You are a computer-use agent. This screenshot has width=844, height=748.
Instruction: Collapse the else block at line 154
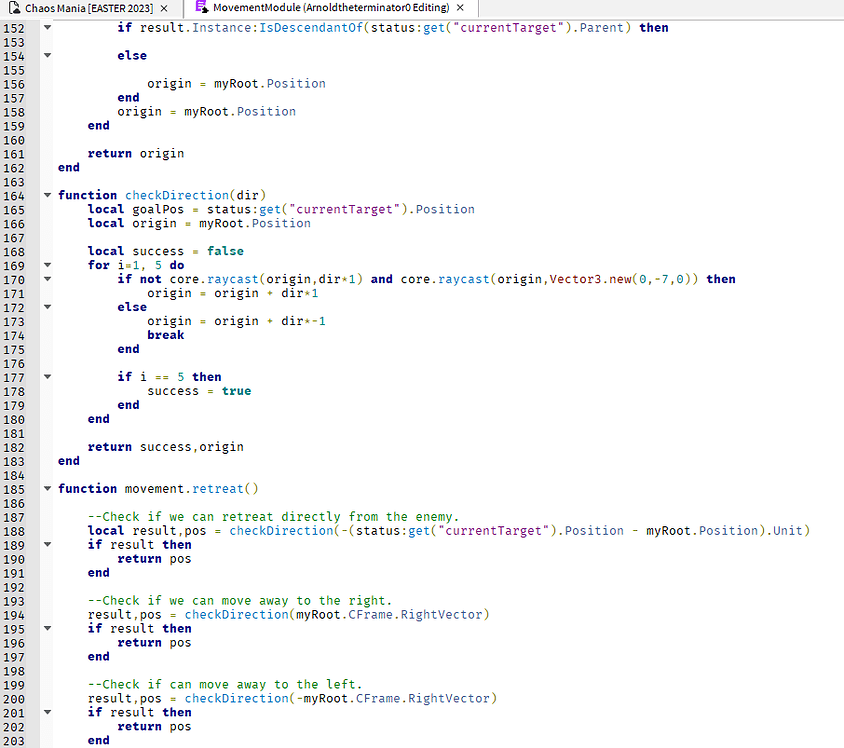(x=46, y=55)
